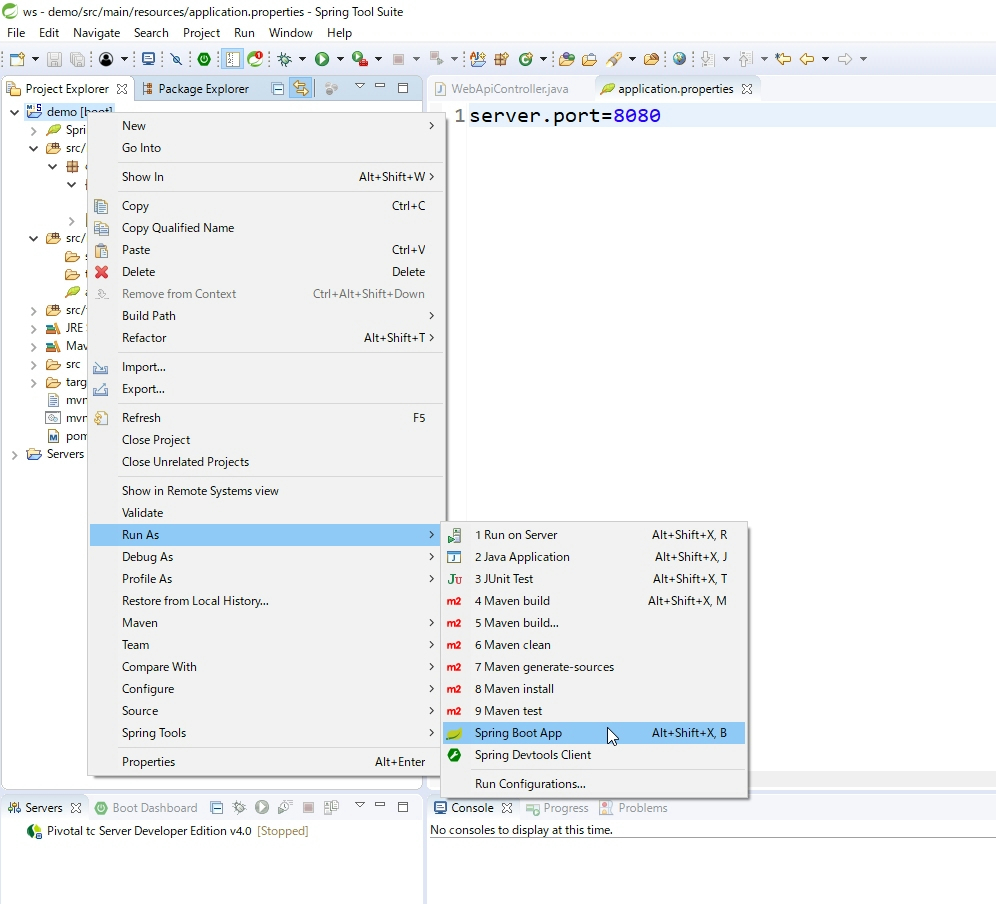Start the server in Servers view
Screen dimensions: 996x904
(x=261, y=807)
